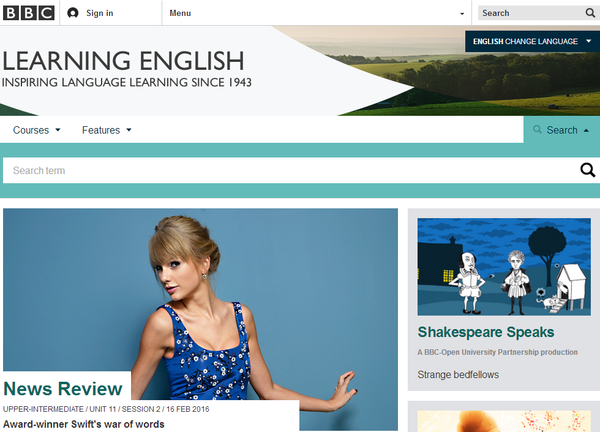Click Inspiring Language Learning Since 1943 tagline
Viewport: 600px width, 432px height.
pos(127,82)
